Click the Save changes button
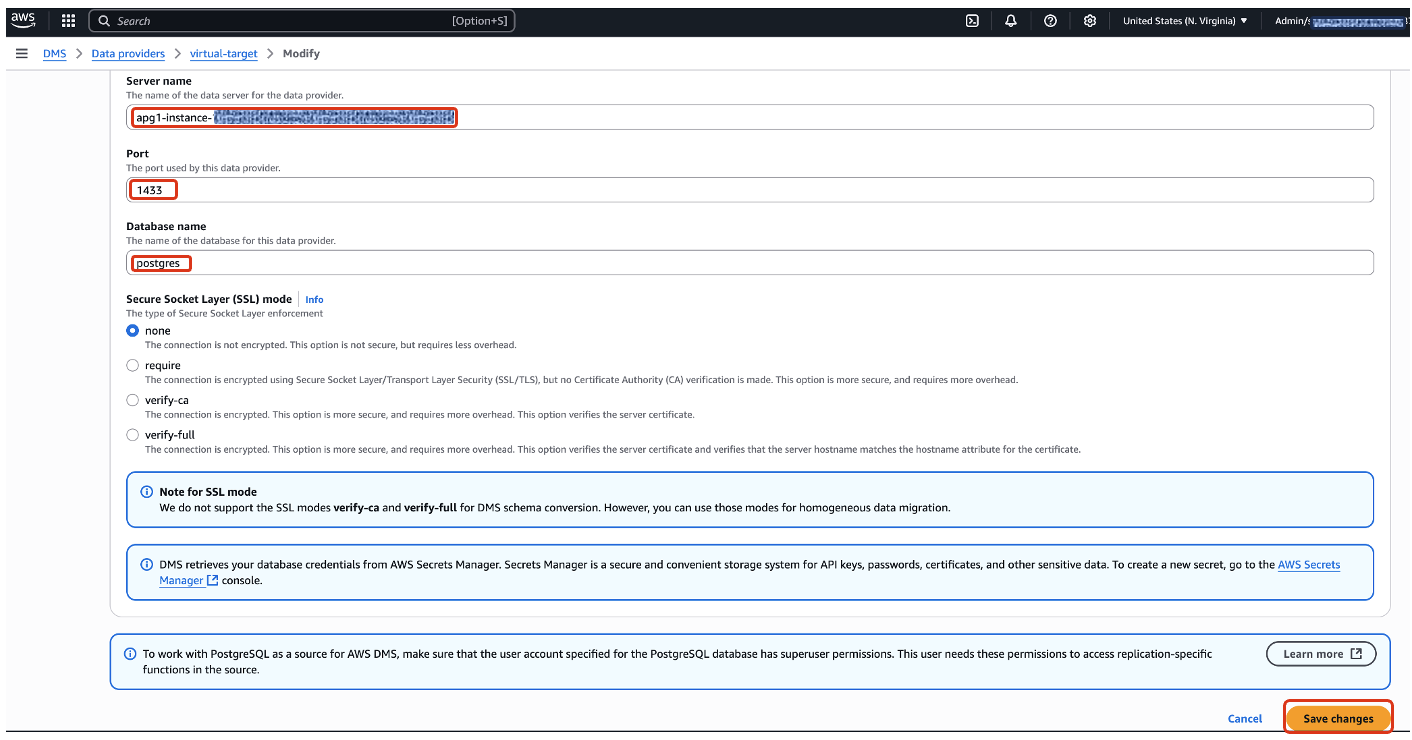1412x740 pixels. pyautogui.click(x=1338, y=718)
